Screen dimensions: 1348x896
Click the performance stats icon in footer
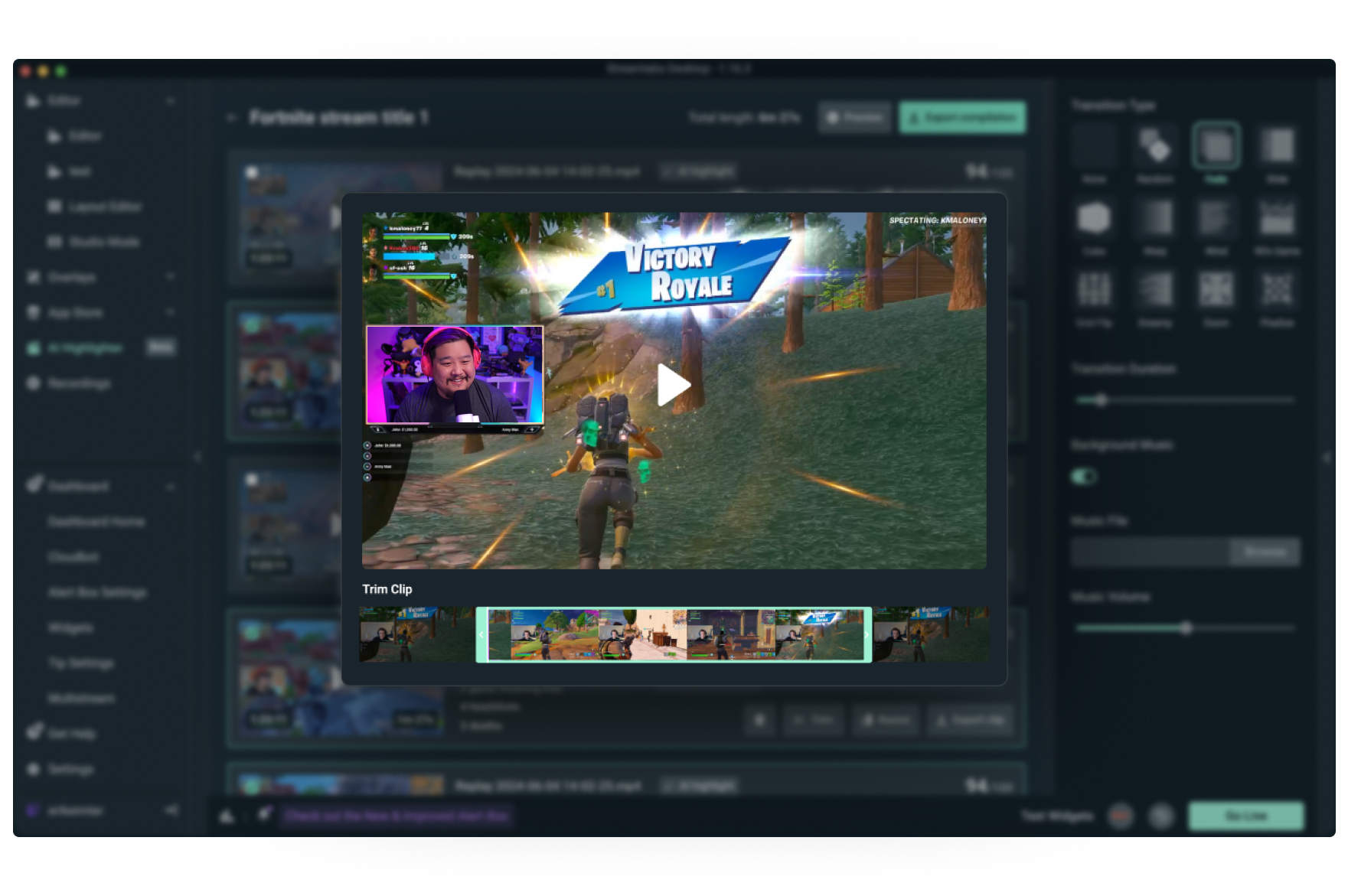(x=227, y=816)
